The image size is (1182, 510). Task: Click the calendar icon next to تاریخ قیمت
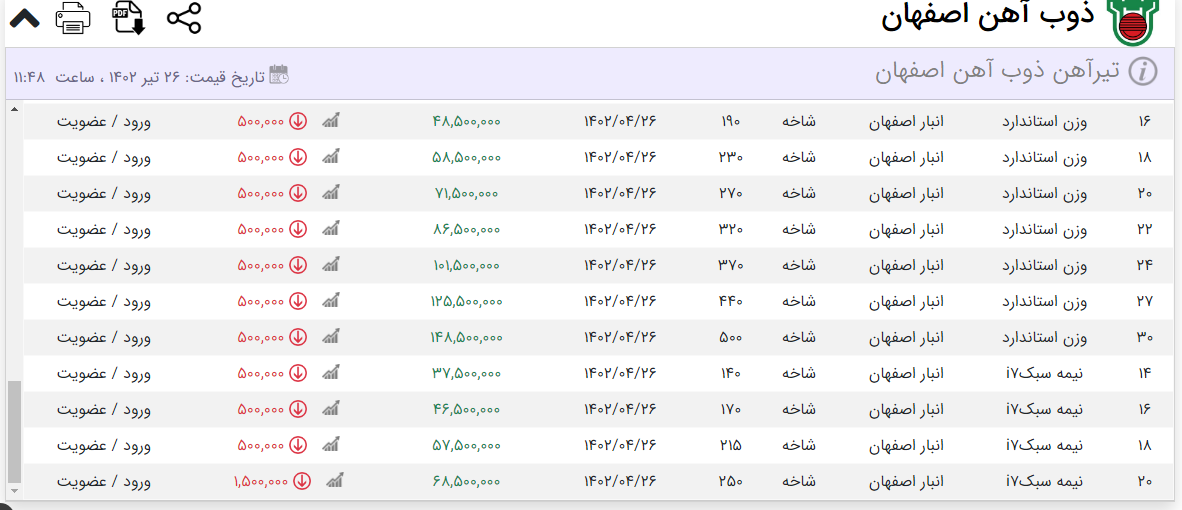[x=279, y=73]
